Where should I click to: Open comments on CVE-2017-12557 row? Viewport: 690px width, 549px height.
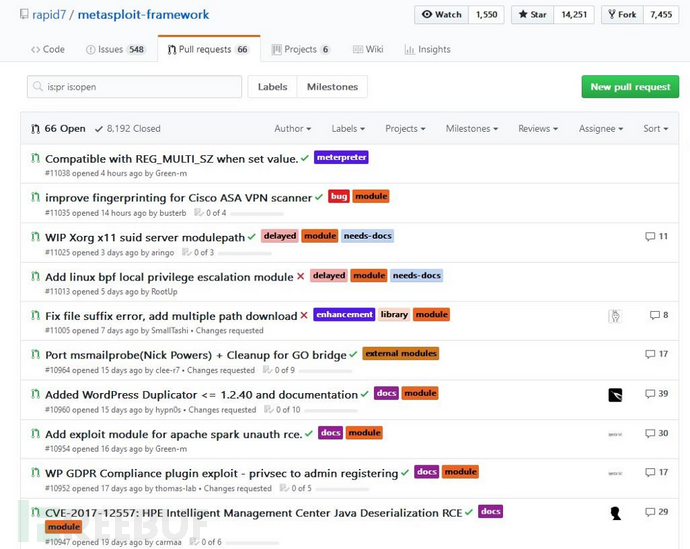pyautogui.click(x=656, y=512)
